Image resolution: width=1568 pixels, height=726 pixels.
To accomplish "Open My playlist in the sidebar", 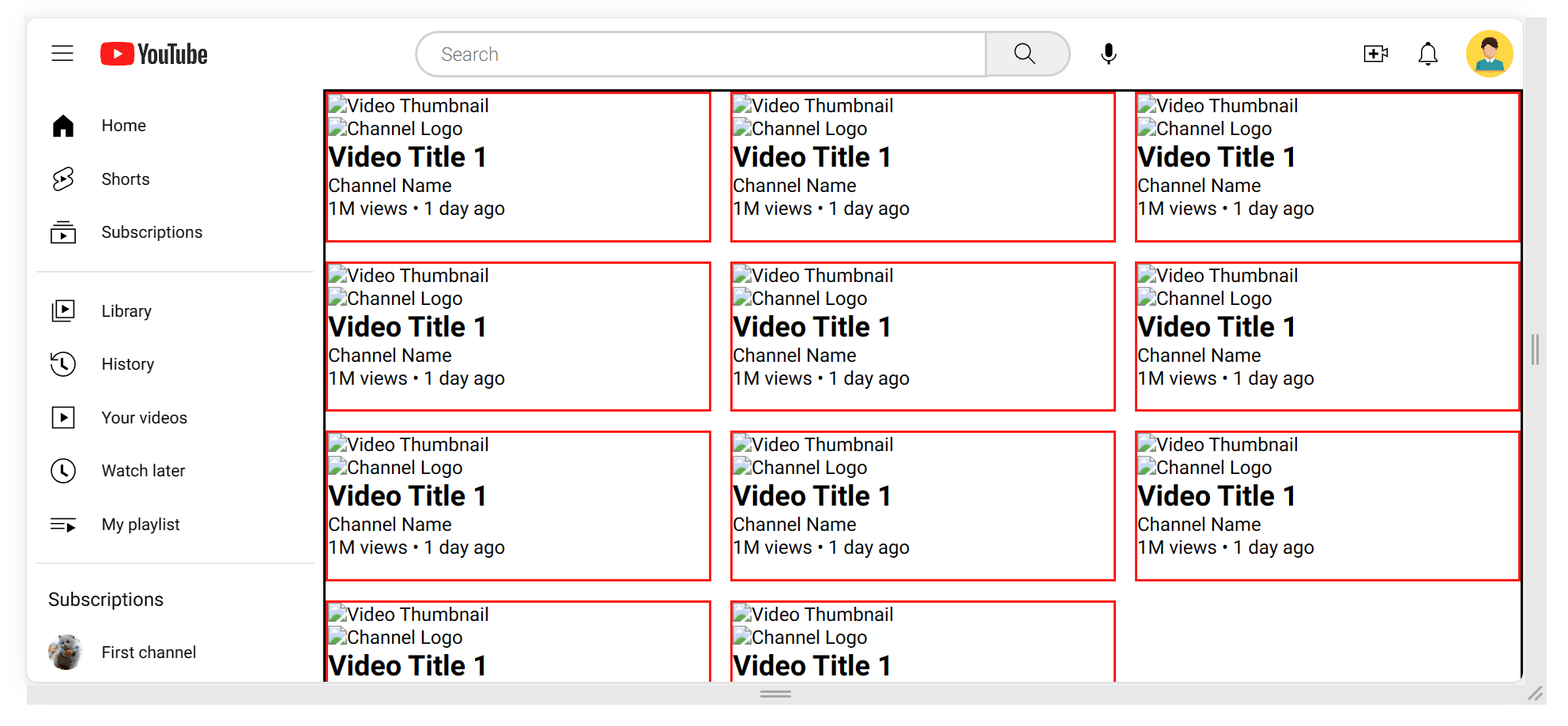I will [141, 525].
